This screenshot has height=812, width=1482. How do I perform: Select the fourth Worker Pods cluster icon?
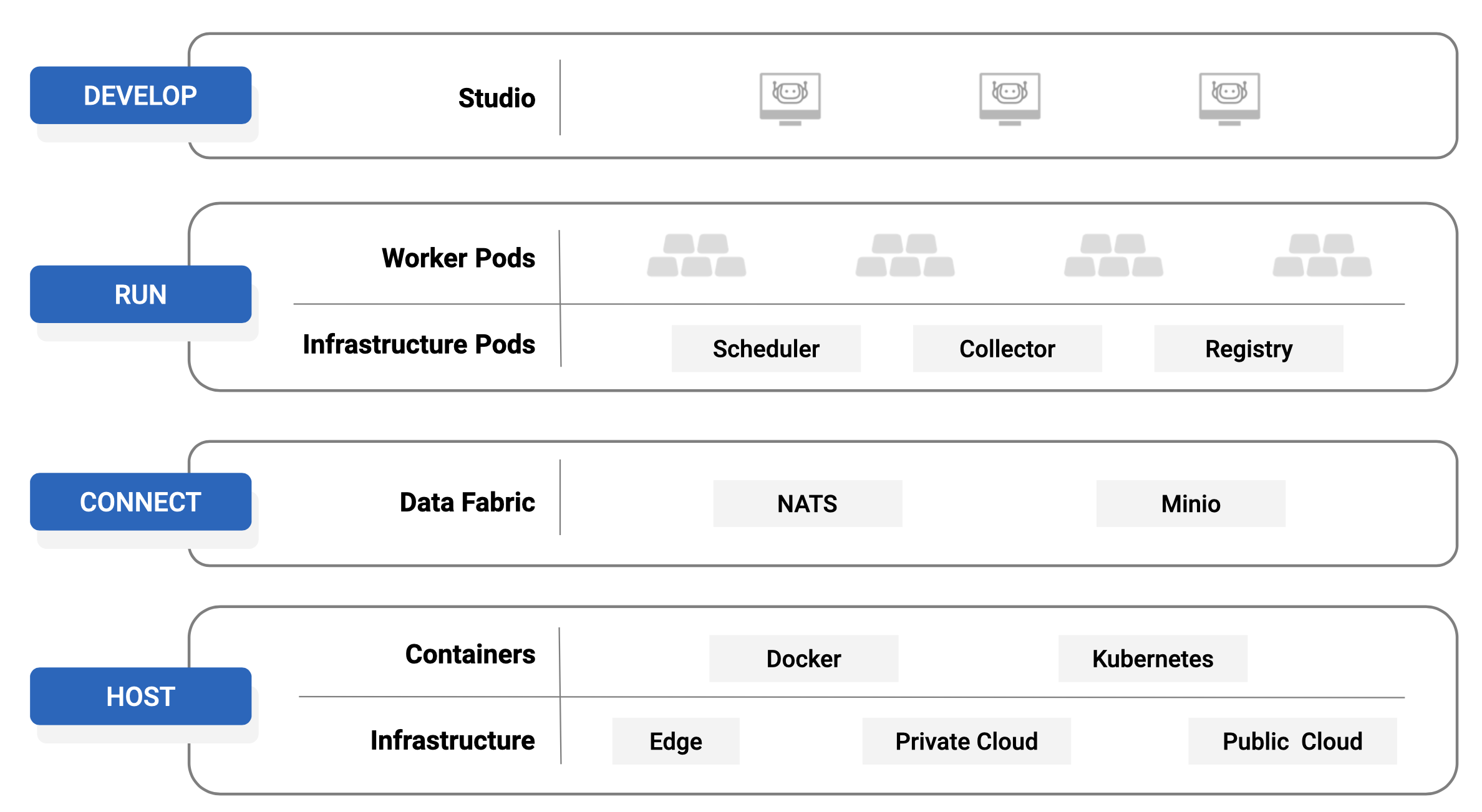coord(1322,256)
